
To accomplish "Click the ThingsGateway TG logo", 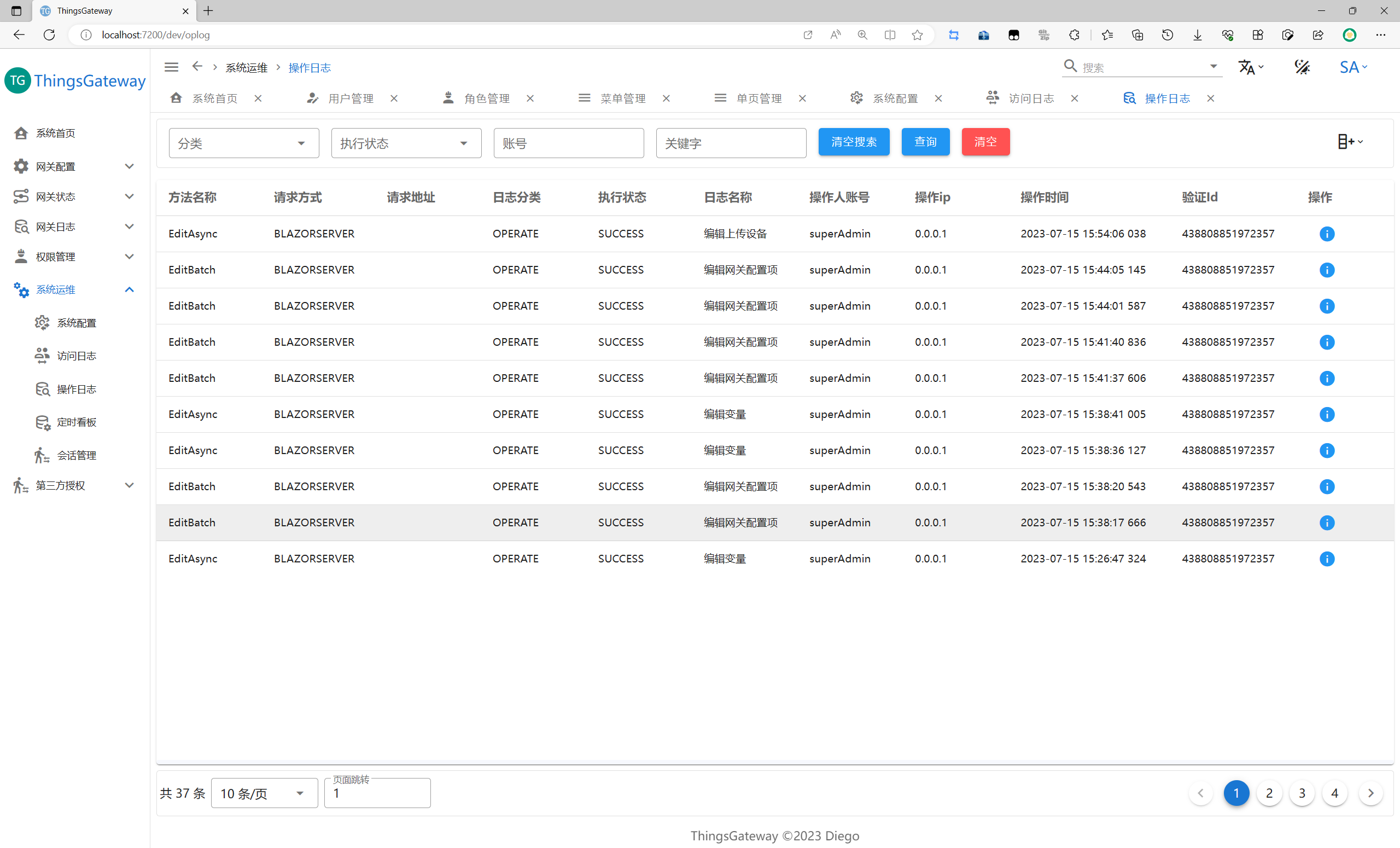I will tap(17, 81).
